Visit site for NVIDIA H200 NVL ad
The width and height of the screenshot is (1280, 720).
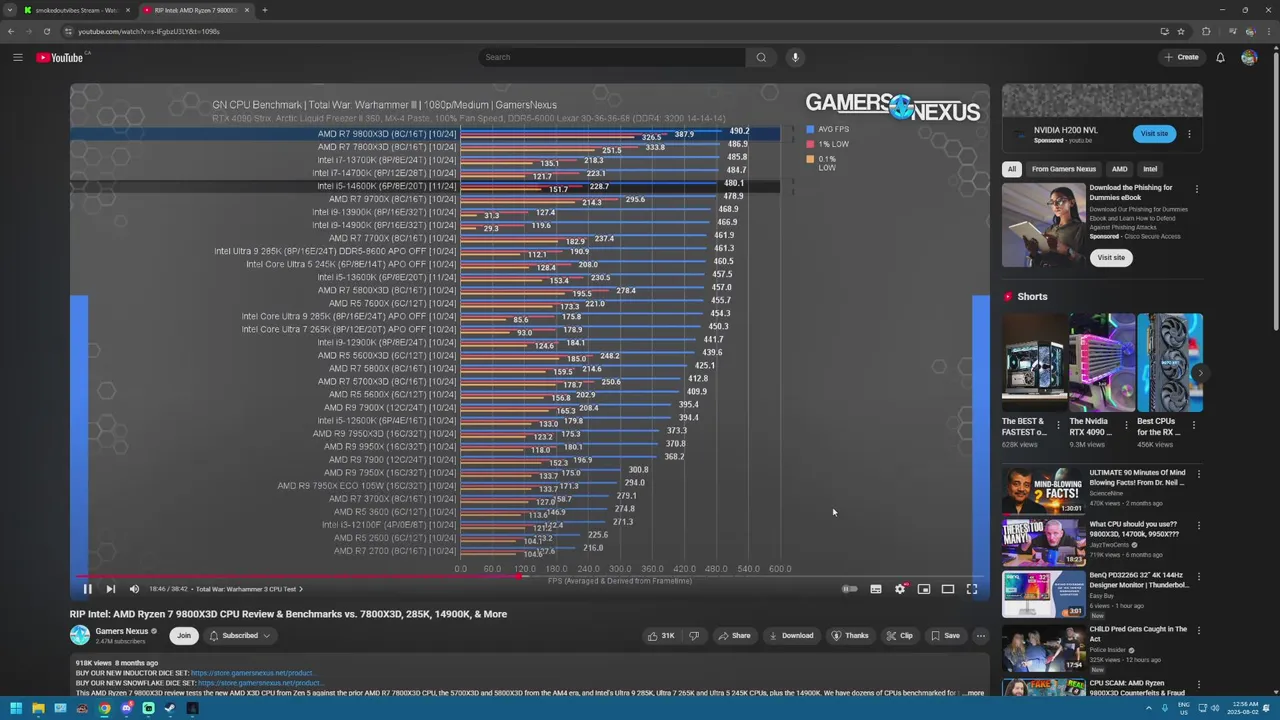click(x=1154, y=133)
